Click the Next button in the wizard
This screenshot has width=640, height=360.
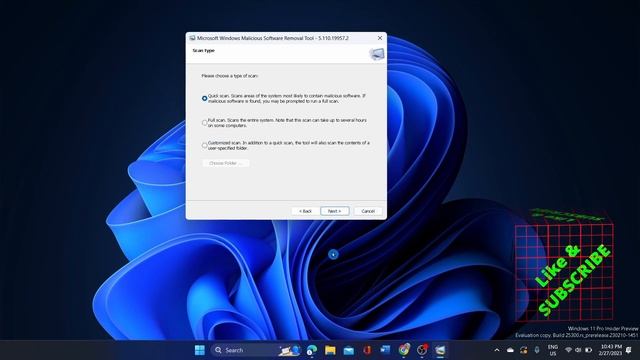pyautogui.click(x=334, y=211)
